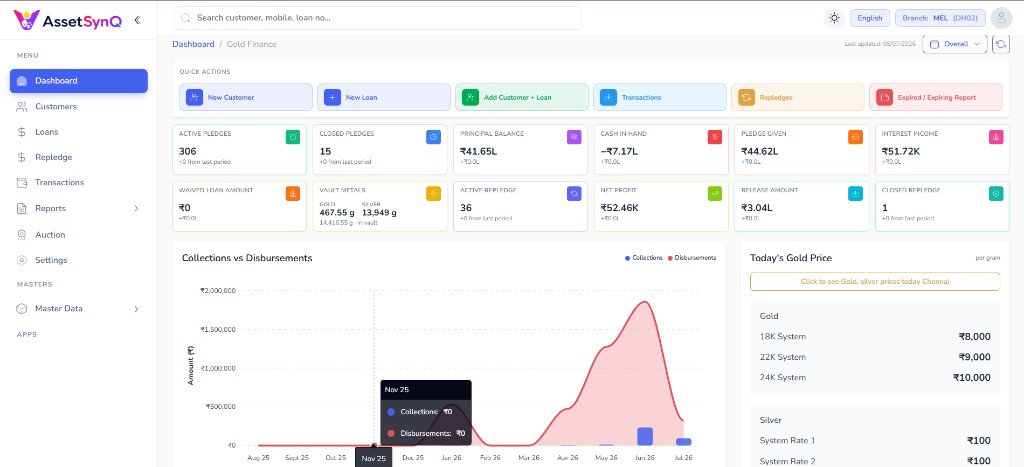
Task: Click the Silver System Rate 1 row
Action: (874, 441)
